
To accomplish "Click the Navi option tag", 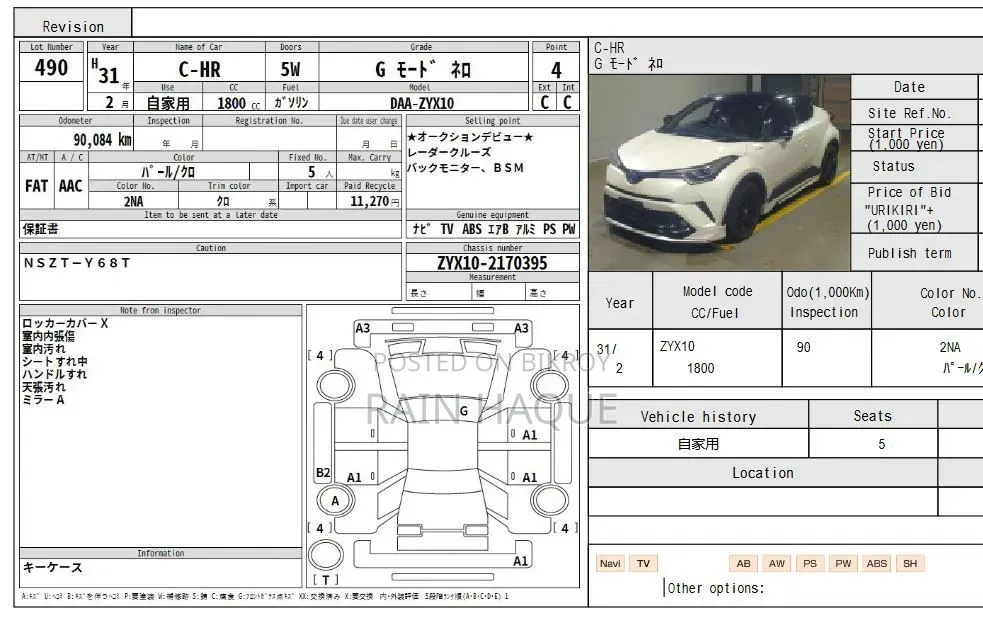I will pyautogui.click(x=610, y=563).
